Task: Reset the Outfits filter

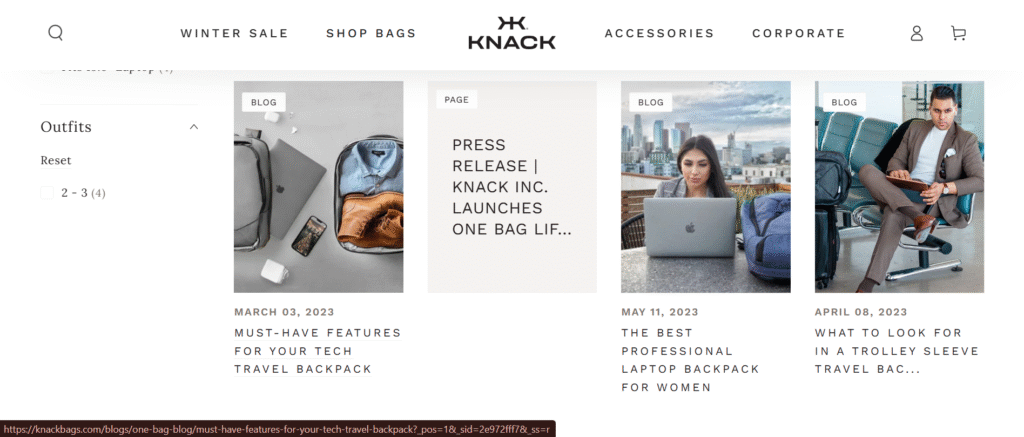Action: tap(56, 160)
